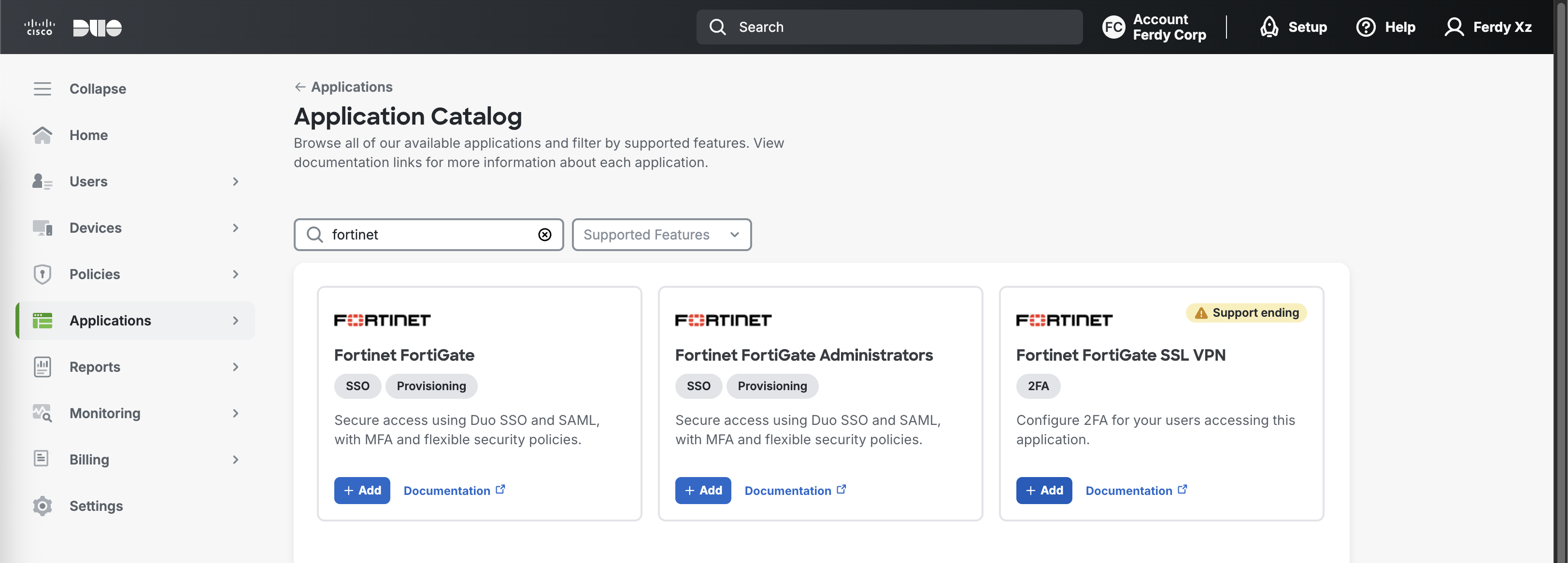The height and width of the screenshot is (563, 1568).
Task: Click the Reports chart icon in sidebar
Action: 42,367
